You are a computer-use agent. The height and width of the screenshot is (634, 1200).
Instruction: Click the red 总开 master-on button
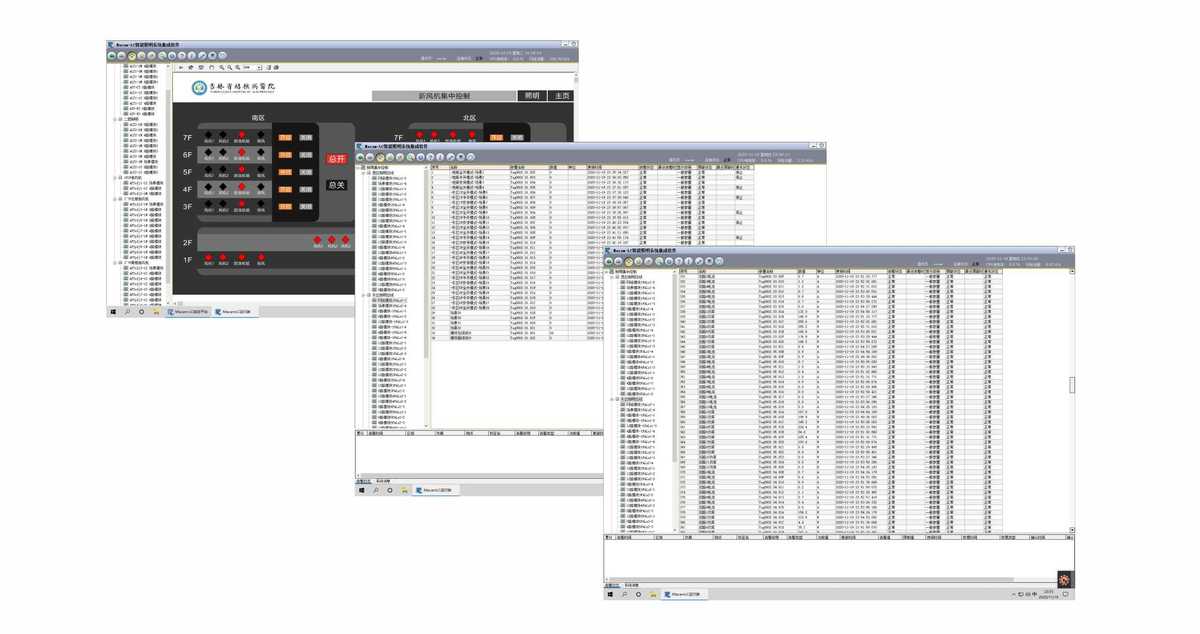coord(336,159)
